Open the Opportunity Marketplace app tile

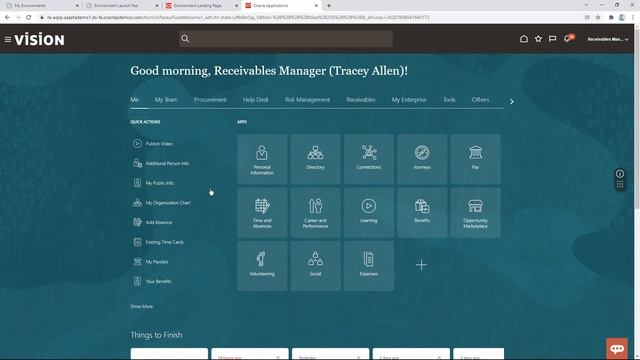476,213
